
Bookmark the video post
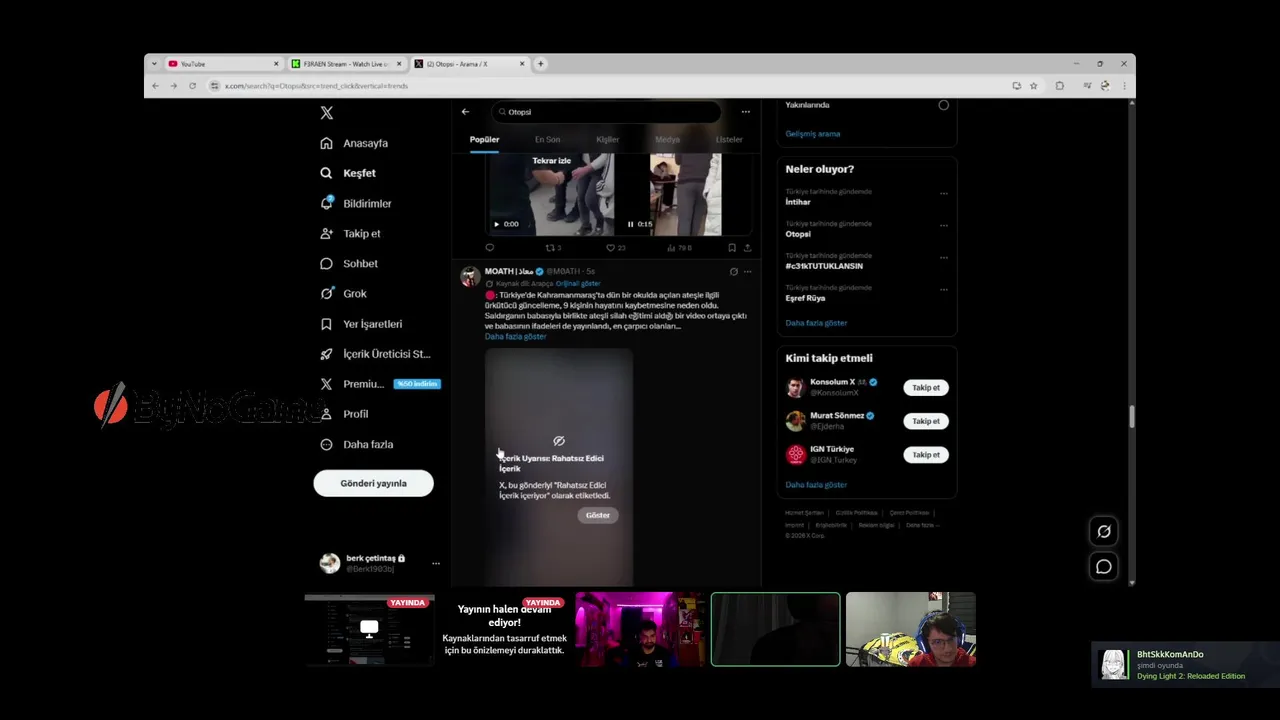pos(732,248)
